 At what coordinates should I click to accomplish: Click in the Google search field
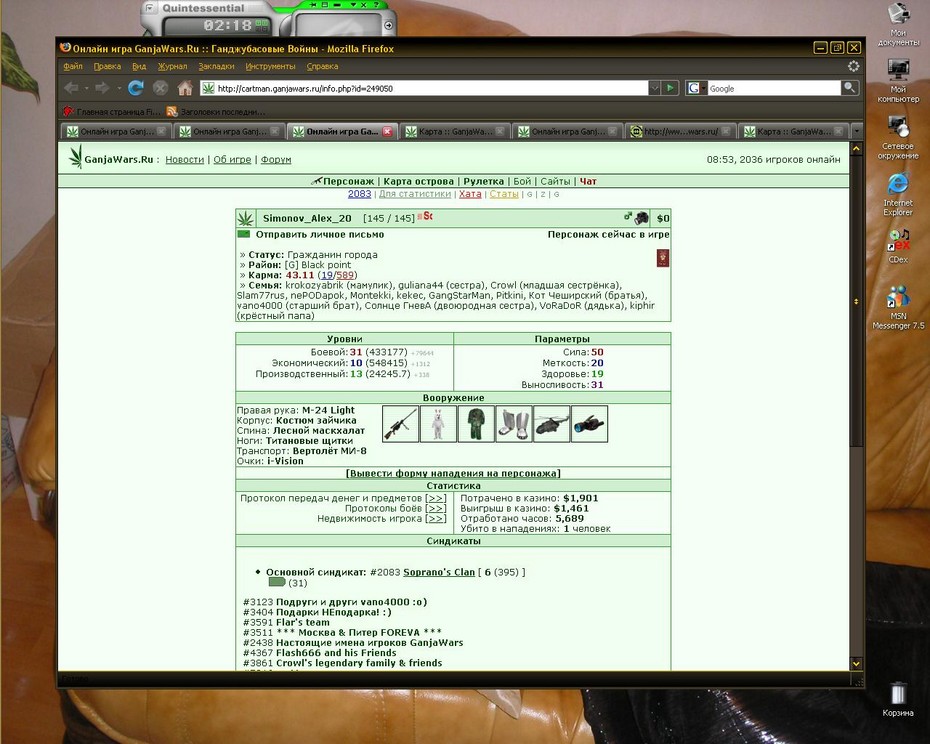[x=773, y=88]
